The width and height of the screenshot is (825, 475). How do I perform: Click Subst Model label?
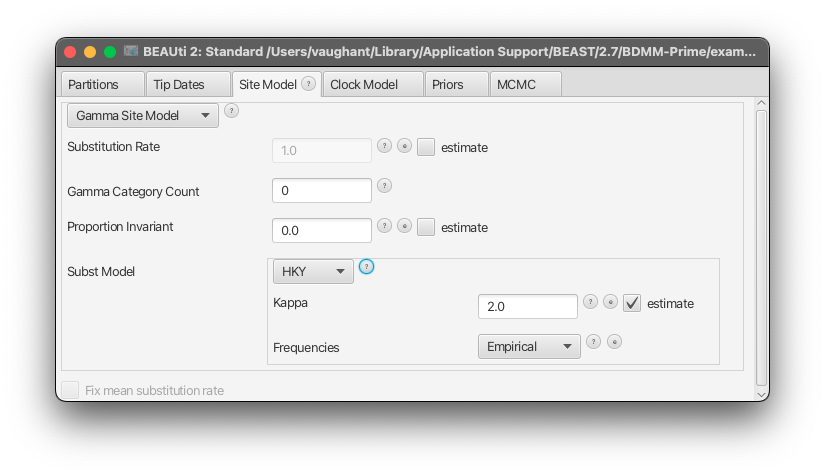(x=101, y=271)
